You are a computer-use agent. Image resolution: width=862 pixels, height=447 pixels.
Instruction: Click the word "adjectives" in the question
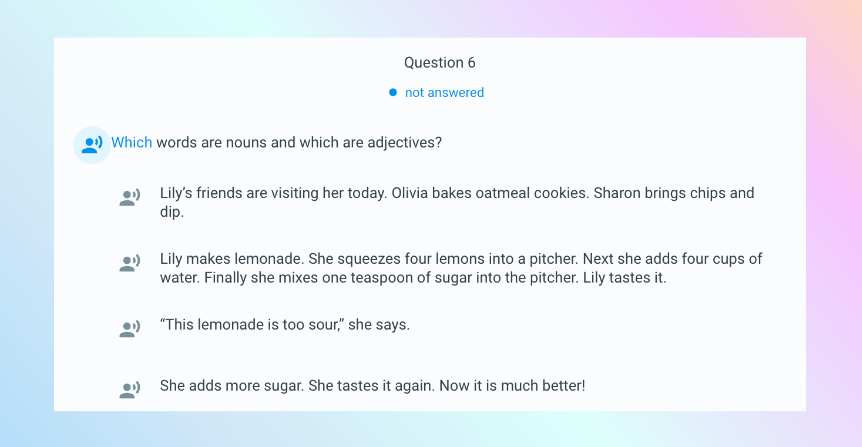click(404, 143)
